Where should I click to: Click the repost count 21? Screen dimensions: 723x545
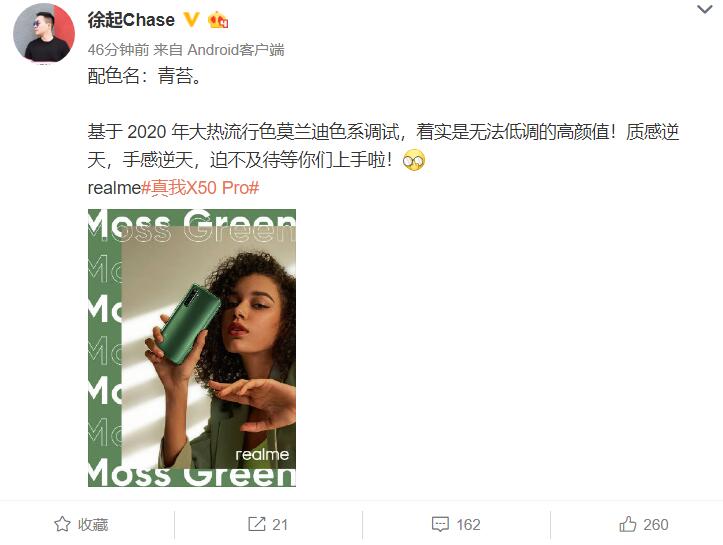280,525
